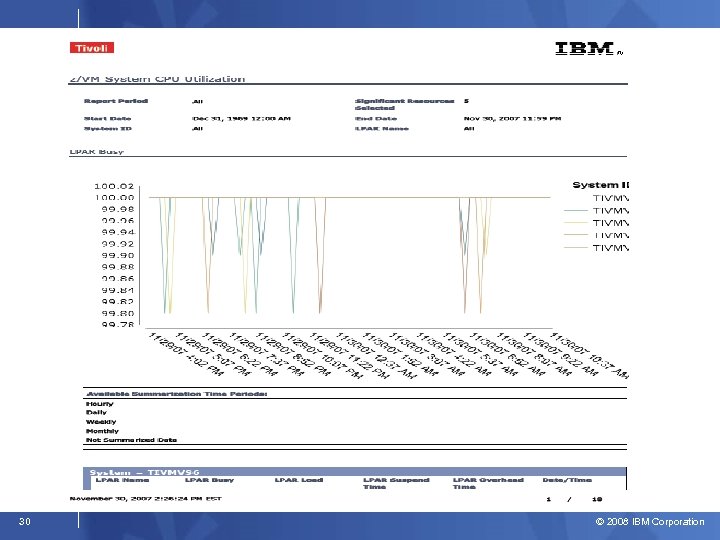Click the LPAR Overhead Time column header
This screenshot has height=540, width=720.
pyautogui.click(x=488, y=483)
